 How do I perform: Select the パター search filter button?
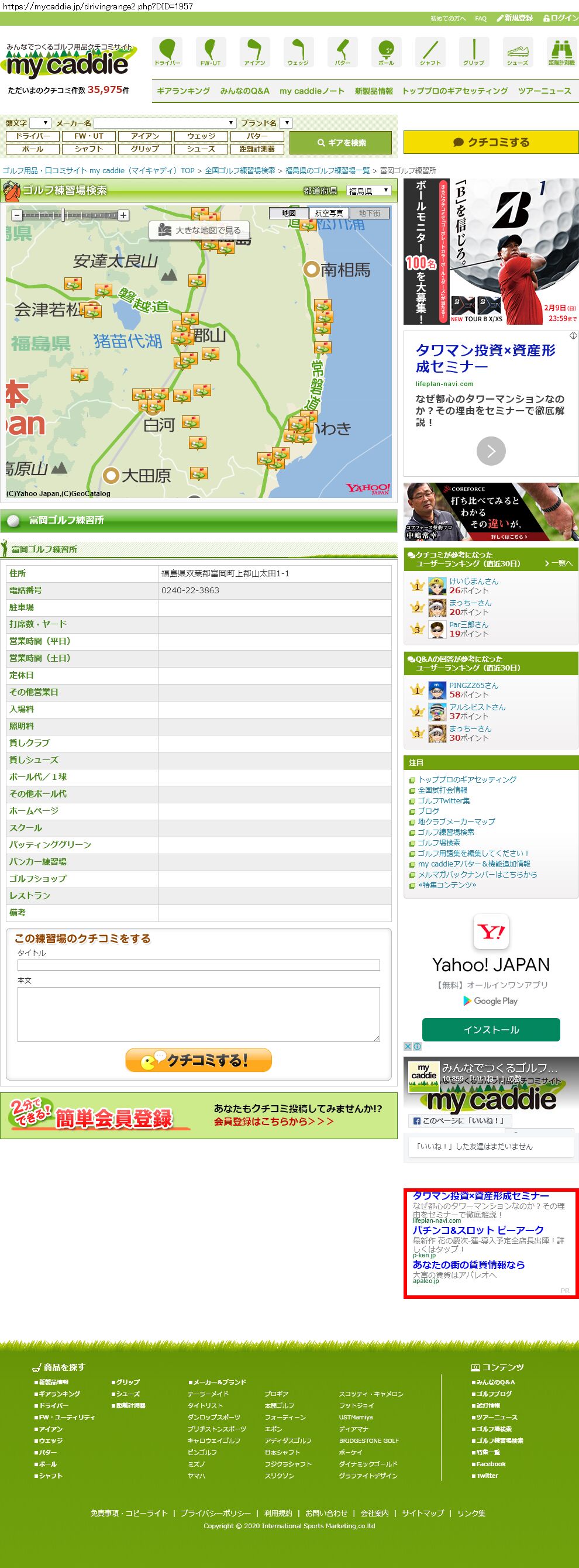tap(257, 136)
